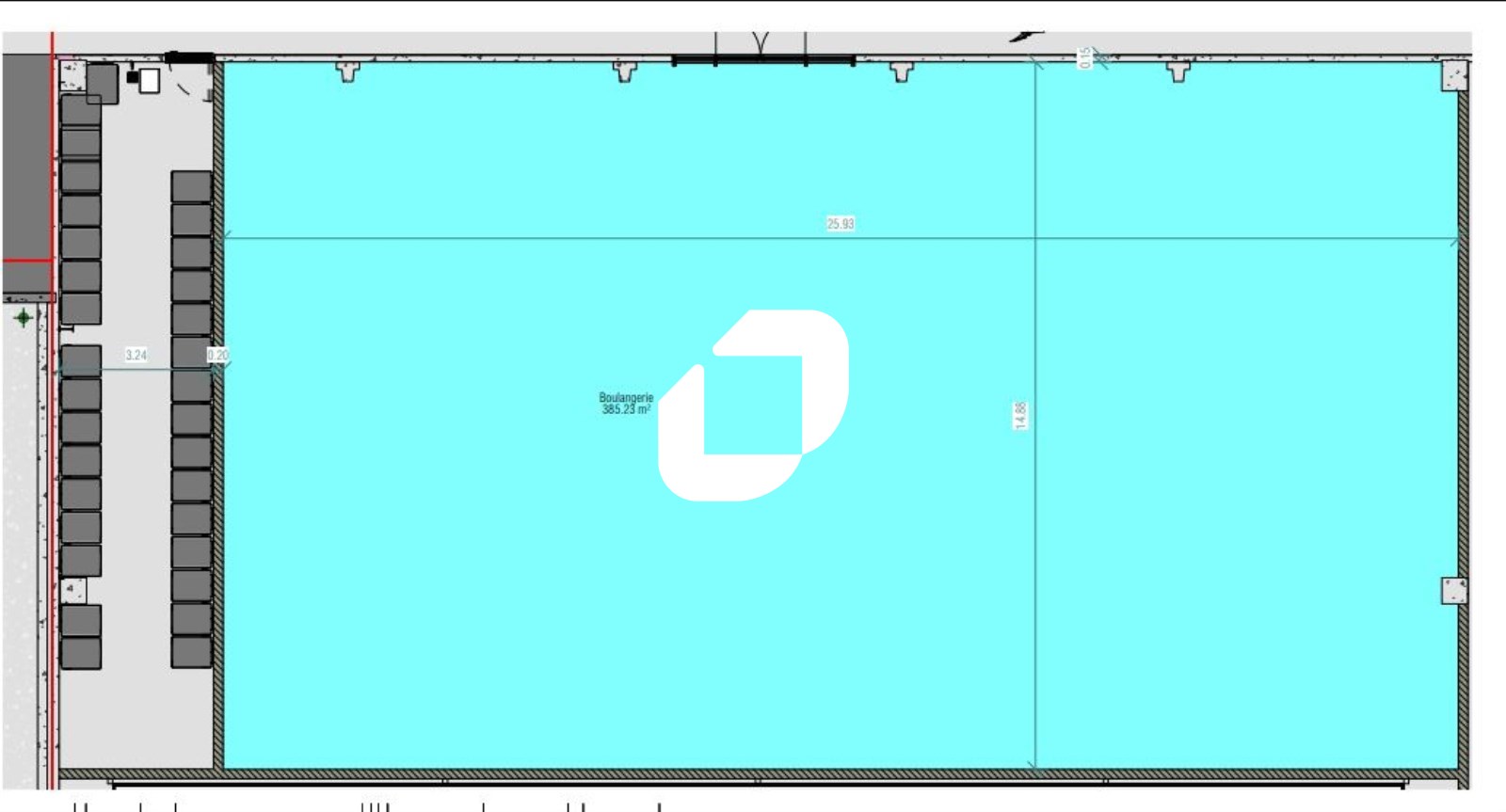Select the 0.15 dimension label at the top
This screenshot has width=1506, height=812.
point(1085,57)
